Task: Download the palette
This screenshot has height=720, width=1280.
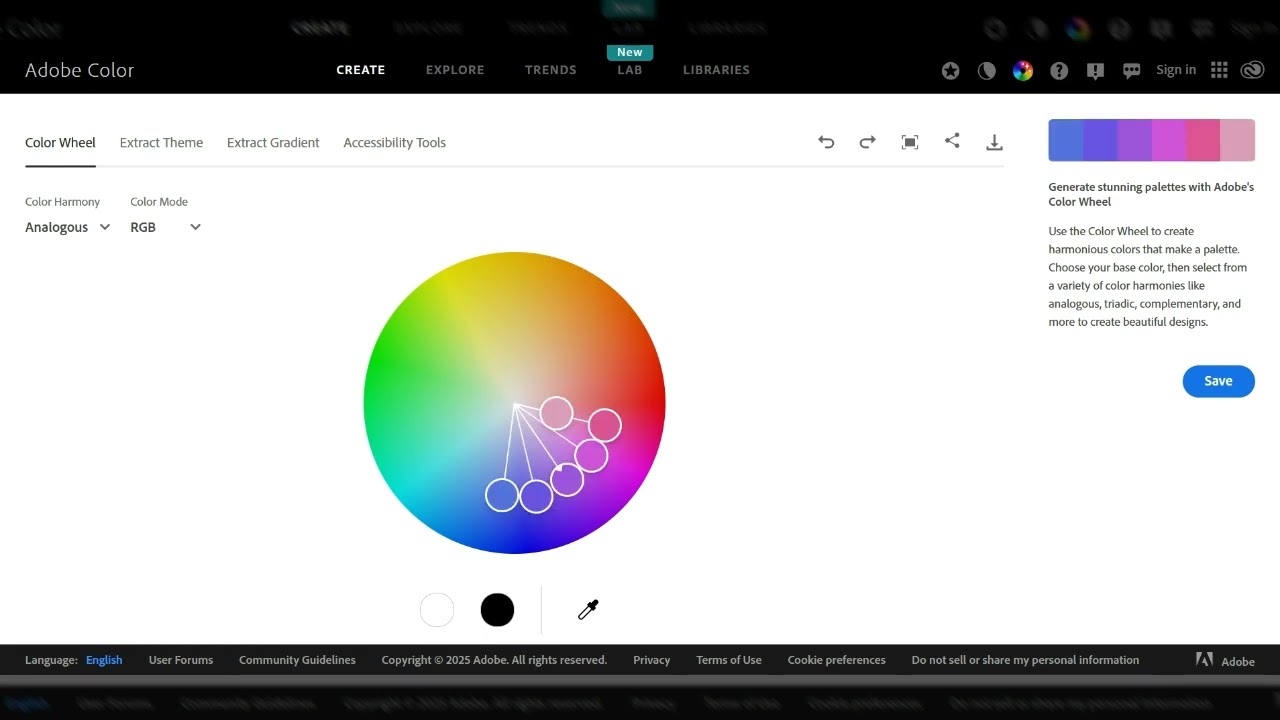Action: 994,142
